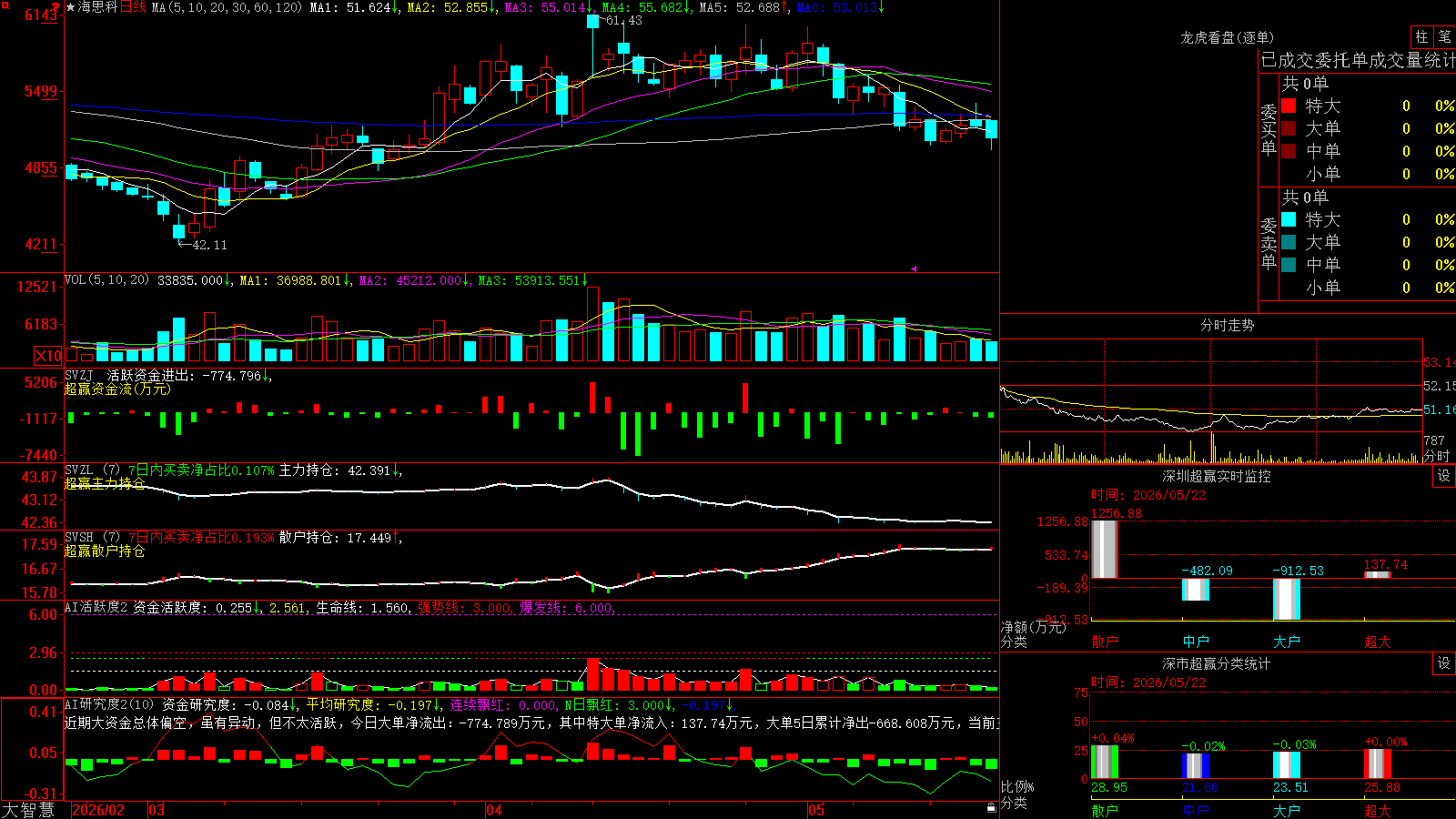1456x819 pixels.
Task: Click the 分时走势 panel title
Action: pyautogui.click(x=1227, y=325)
